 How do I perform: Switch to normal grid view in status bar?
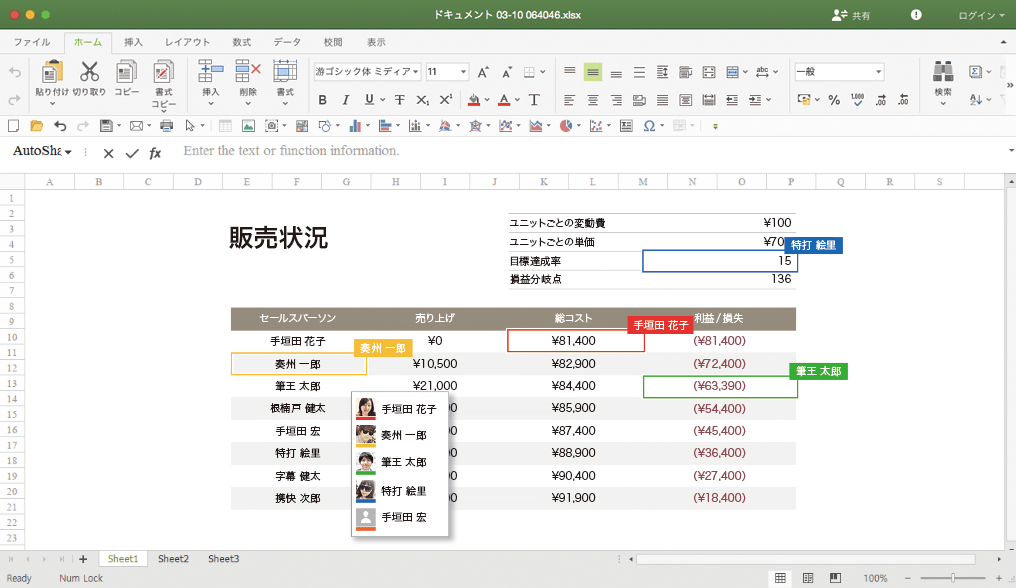(x=781, y=578)
